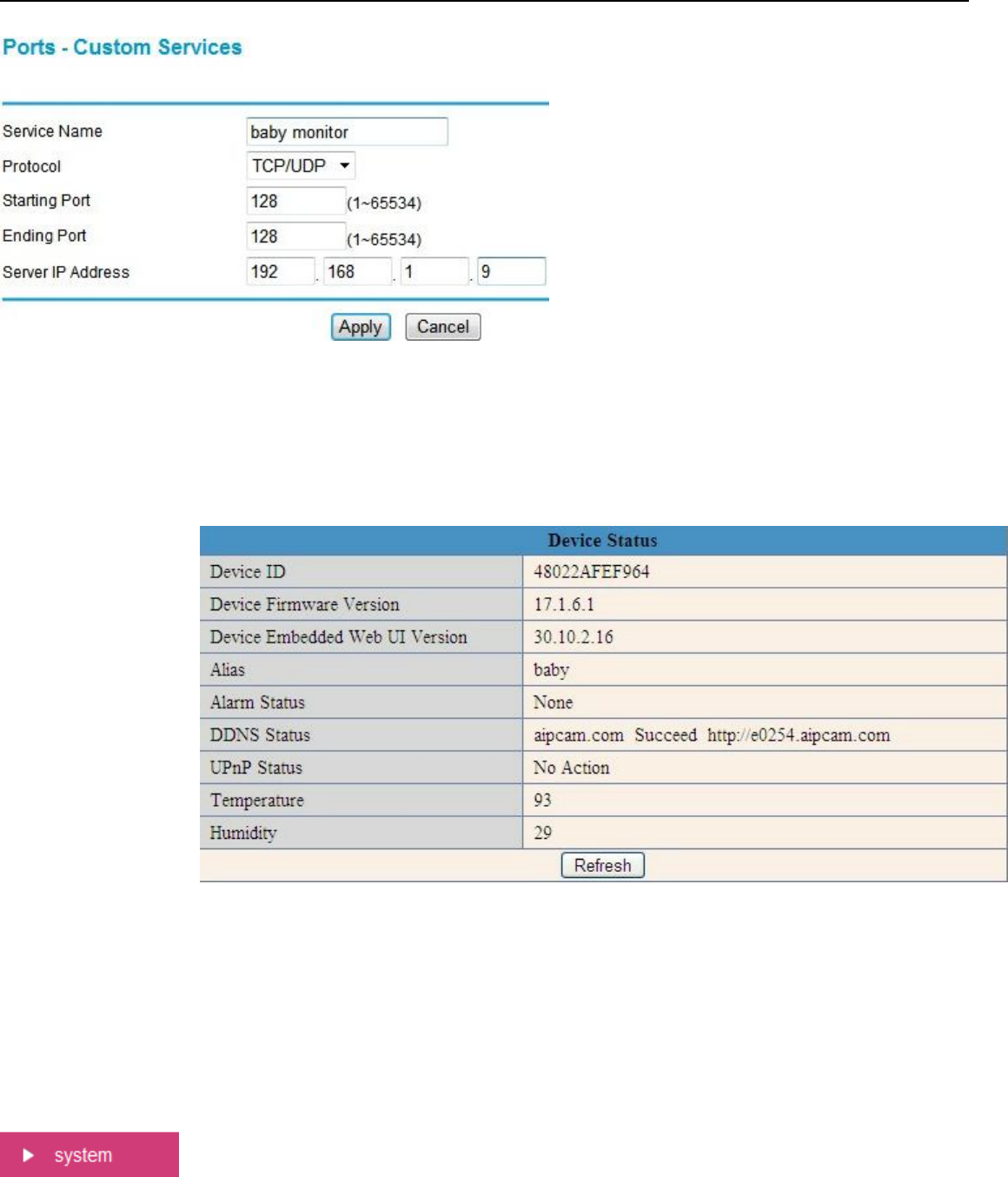Click the Ports - Custom Services heading

coord(123,47)
